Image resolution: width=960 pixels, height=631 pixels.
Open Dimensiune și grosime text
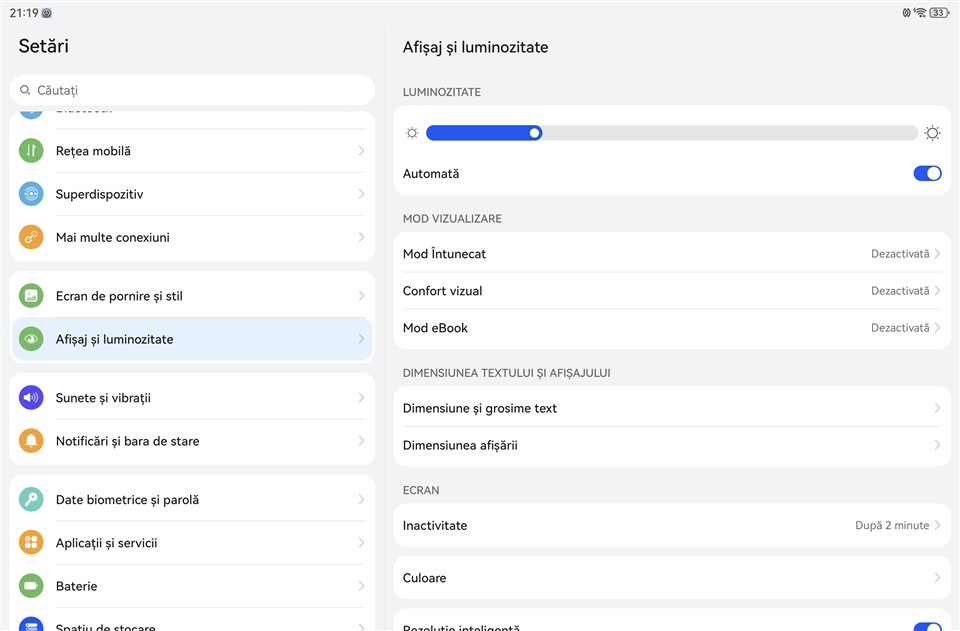pos(672,408)
